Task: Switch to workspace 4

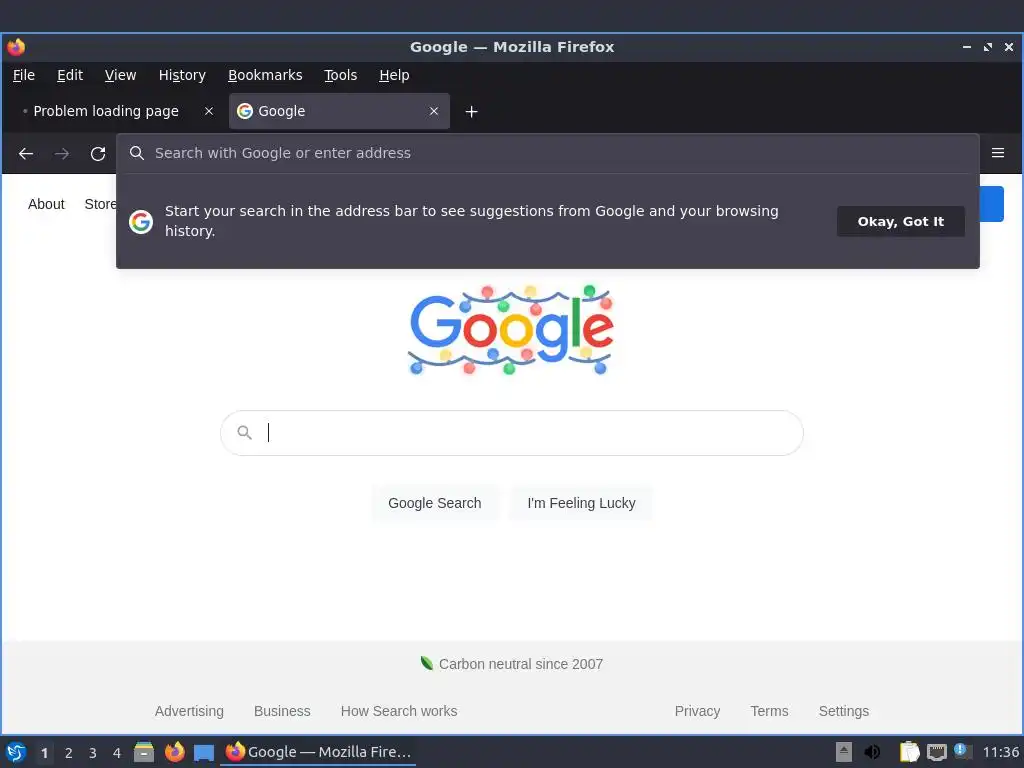Action: coord(117,753)
